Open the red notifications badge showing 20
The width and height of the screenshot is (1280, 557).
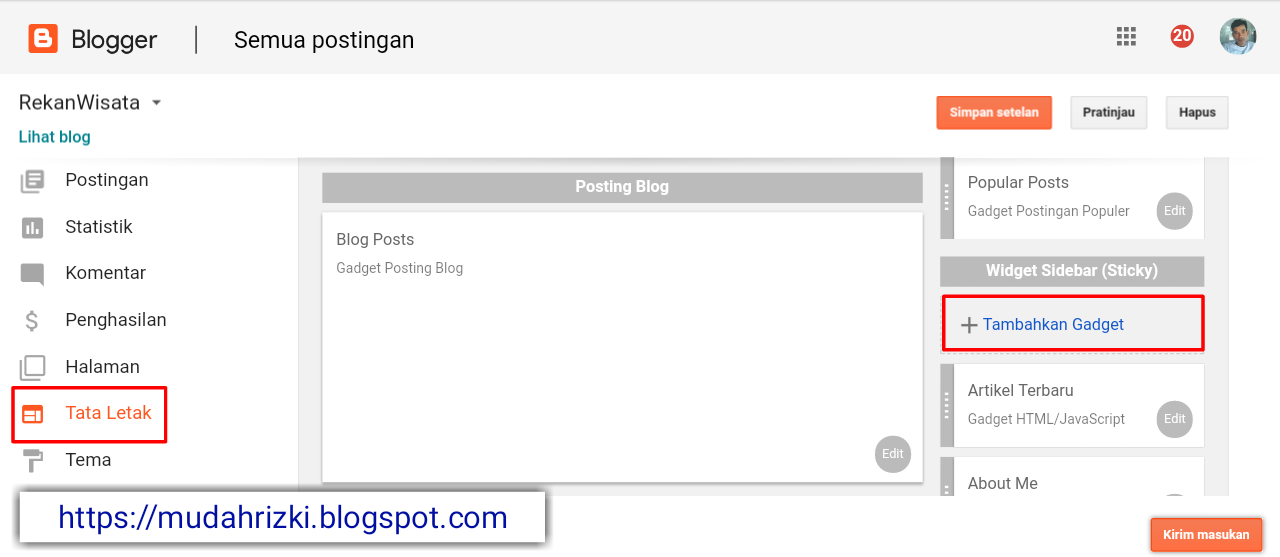coord(1182,36)
